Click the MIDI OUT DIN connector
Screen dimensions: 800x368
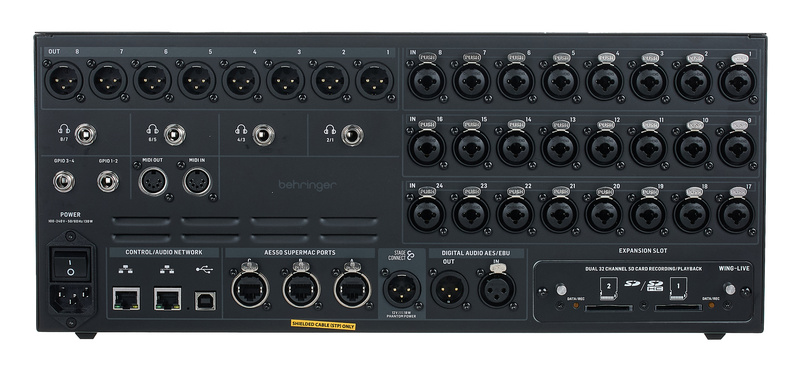(x=152, y=182)
